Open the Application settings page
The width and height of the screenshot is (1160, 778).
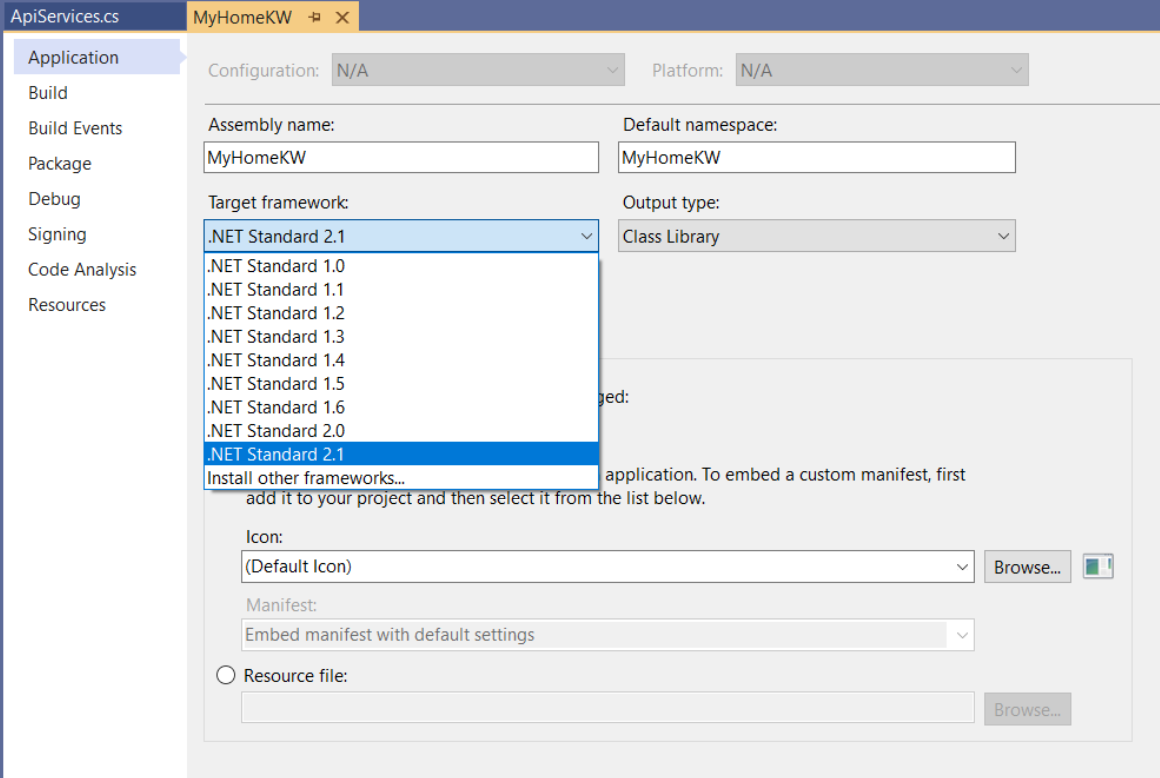click(x=96, y=57)
